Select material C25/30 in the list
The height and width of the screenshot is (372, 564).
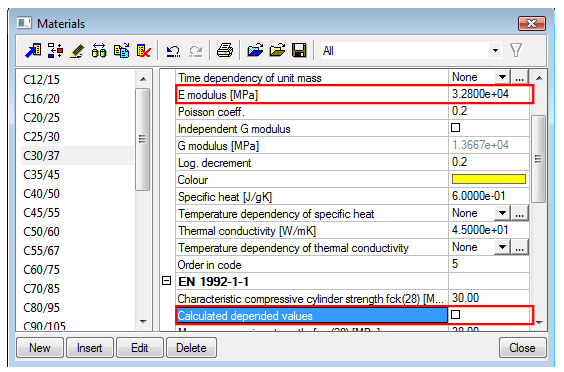(41, 137)
